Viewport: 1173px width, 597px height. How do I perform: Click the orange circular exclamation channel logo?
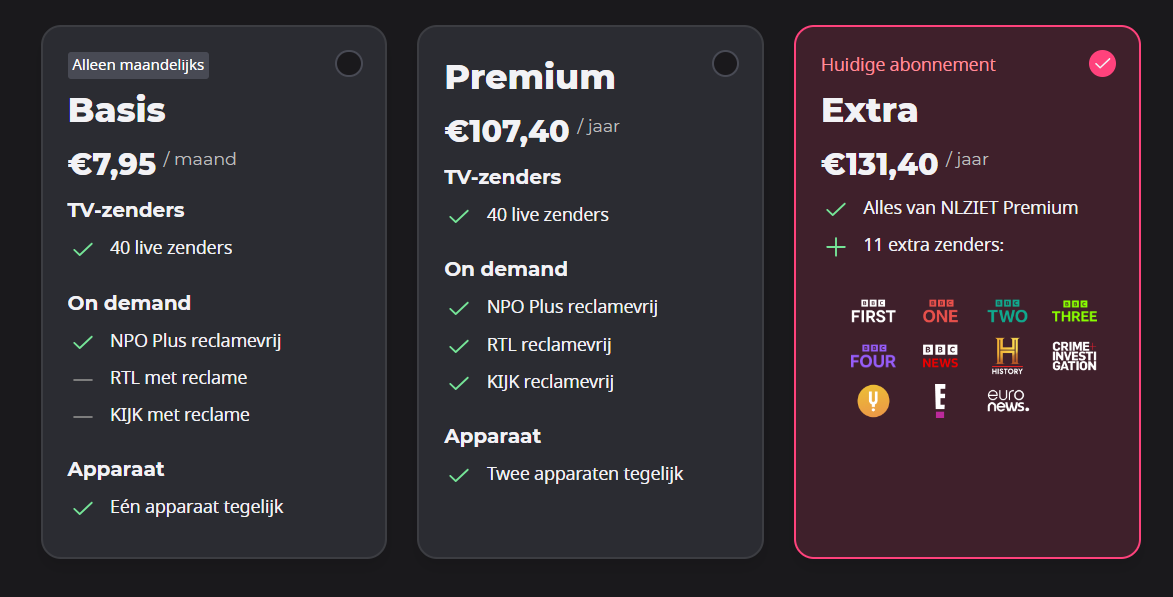[x=873, y=400]
